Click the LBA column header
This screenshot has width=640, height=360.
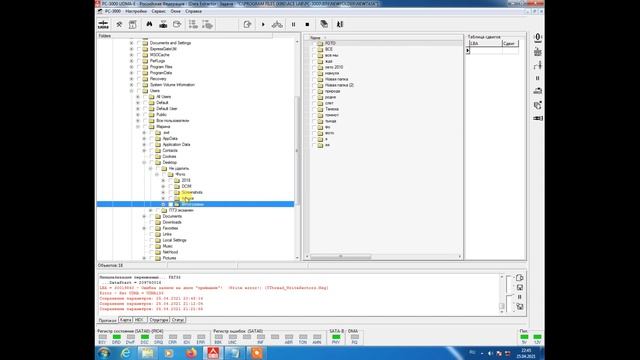click(485, 43)
